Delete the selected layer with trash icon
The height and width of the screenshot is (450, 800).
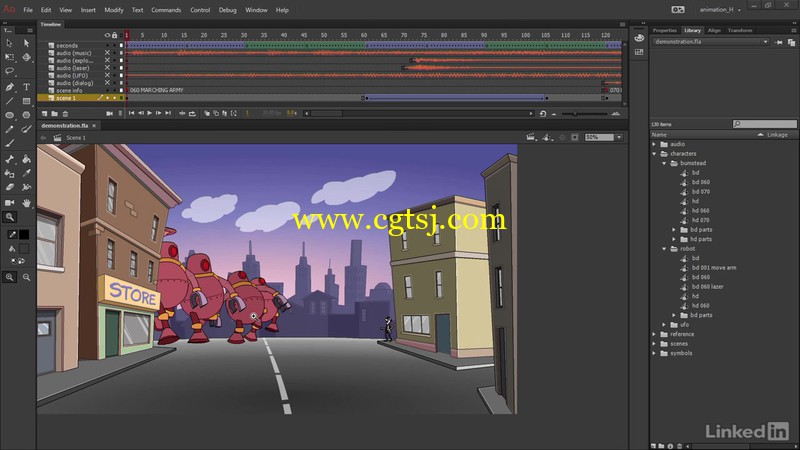[x=65, y=114]
